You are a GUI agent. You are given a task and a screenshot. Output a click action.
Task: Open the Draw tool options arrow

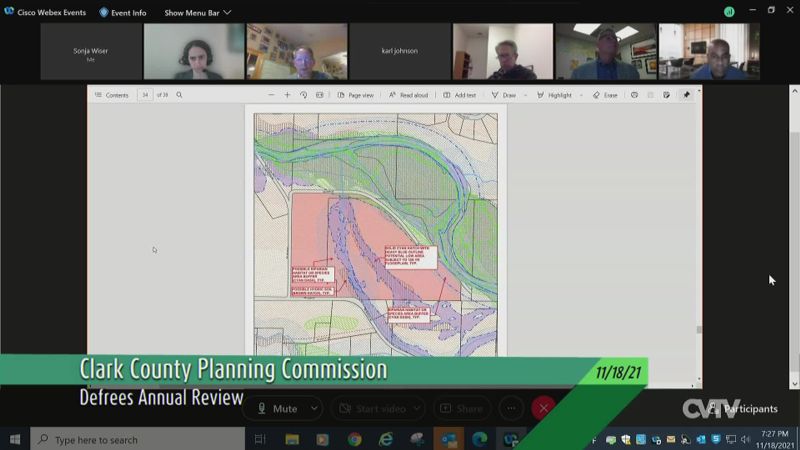(526, 95)
